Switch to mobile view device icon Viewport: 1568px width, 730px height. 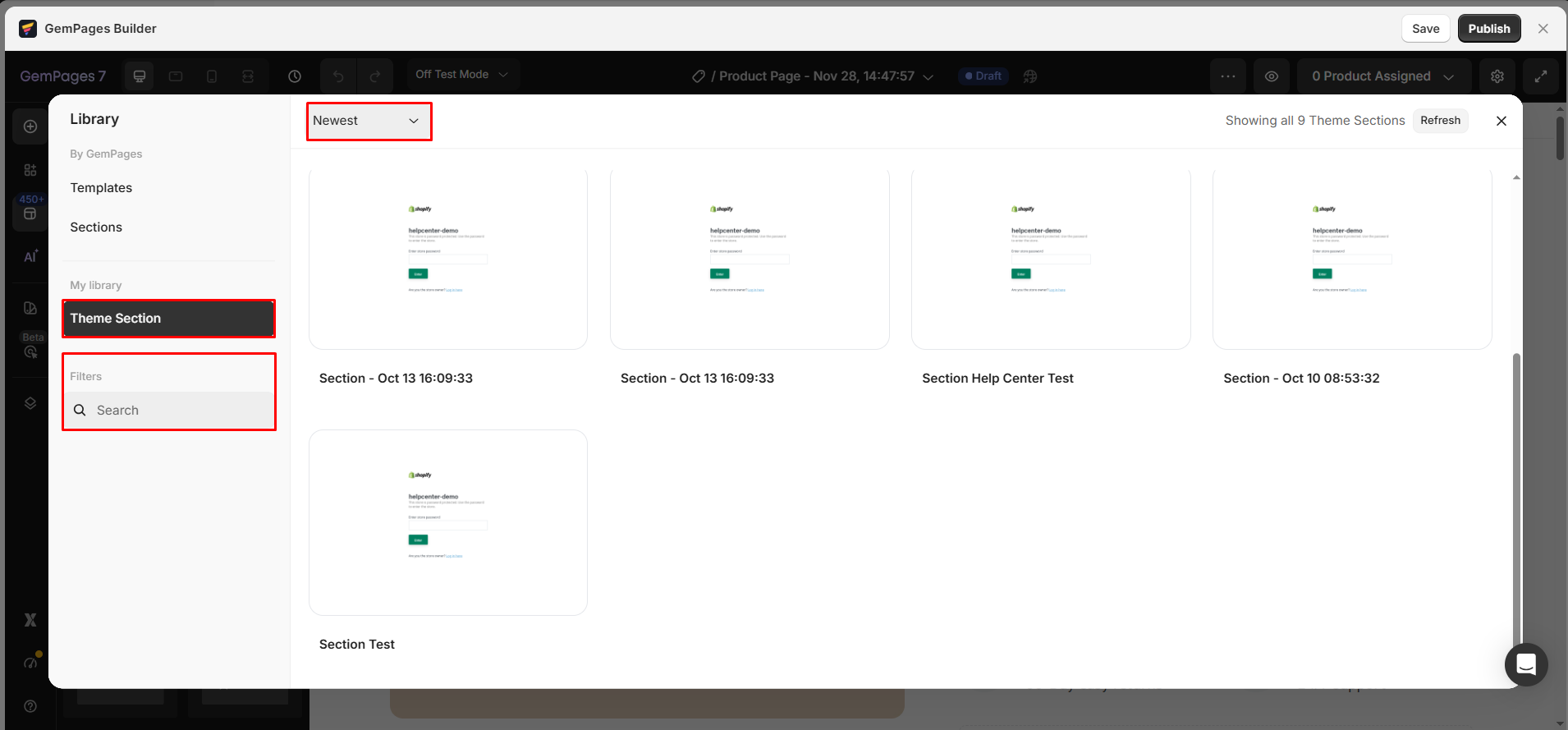pyautogui.click(x=212, y=76)
